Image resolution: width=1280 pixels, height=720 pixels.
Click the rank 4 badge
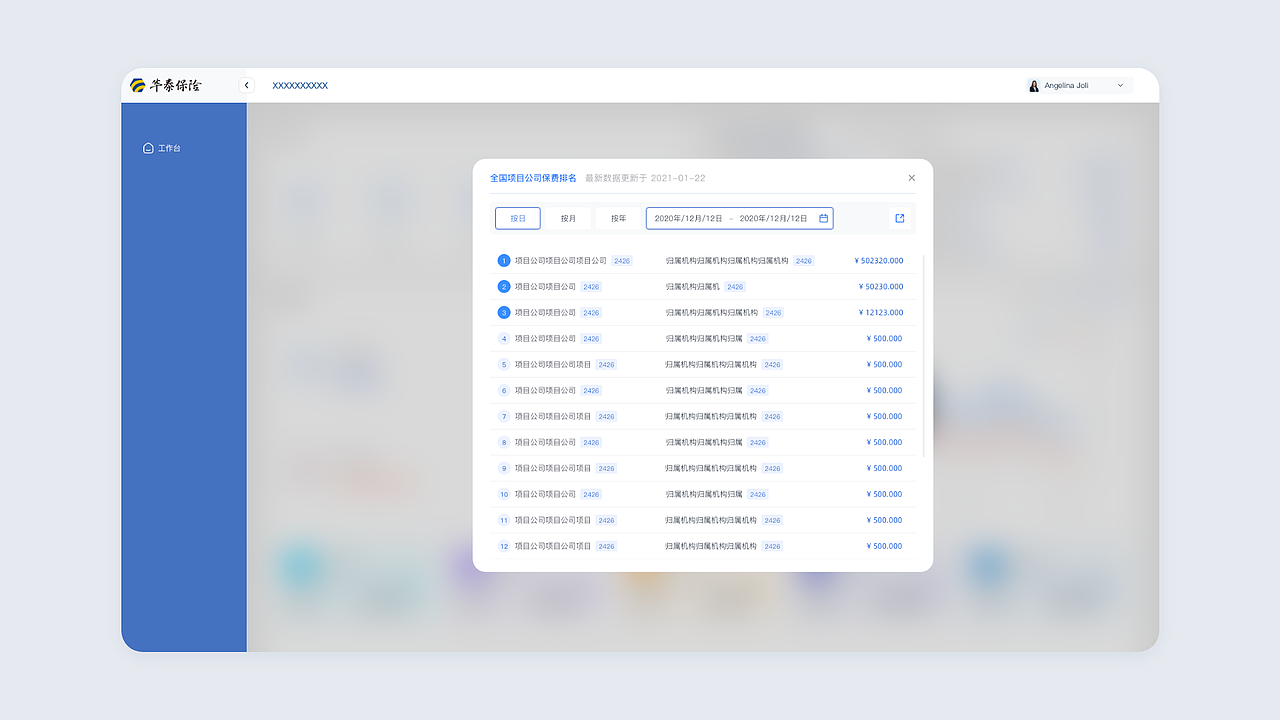click(x=504, y=339)
